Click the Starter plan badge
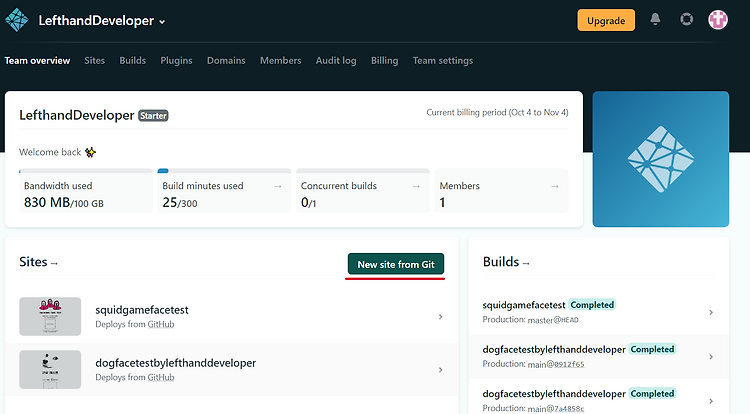Viewport: 750px width, 414px height. (153, 116)
